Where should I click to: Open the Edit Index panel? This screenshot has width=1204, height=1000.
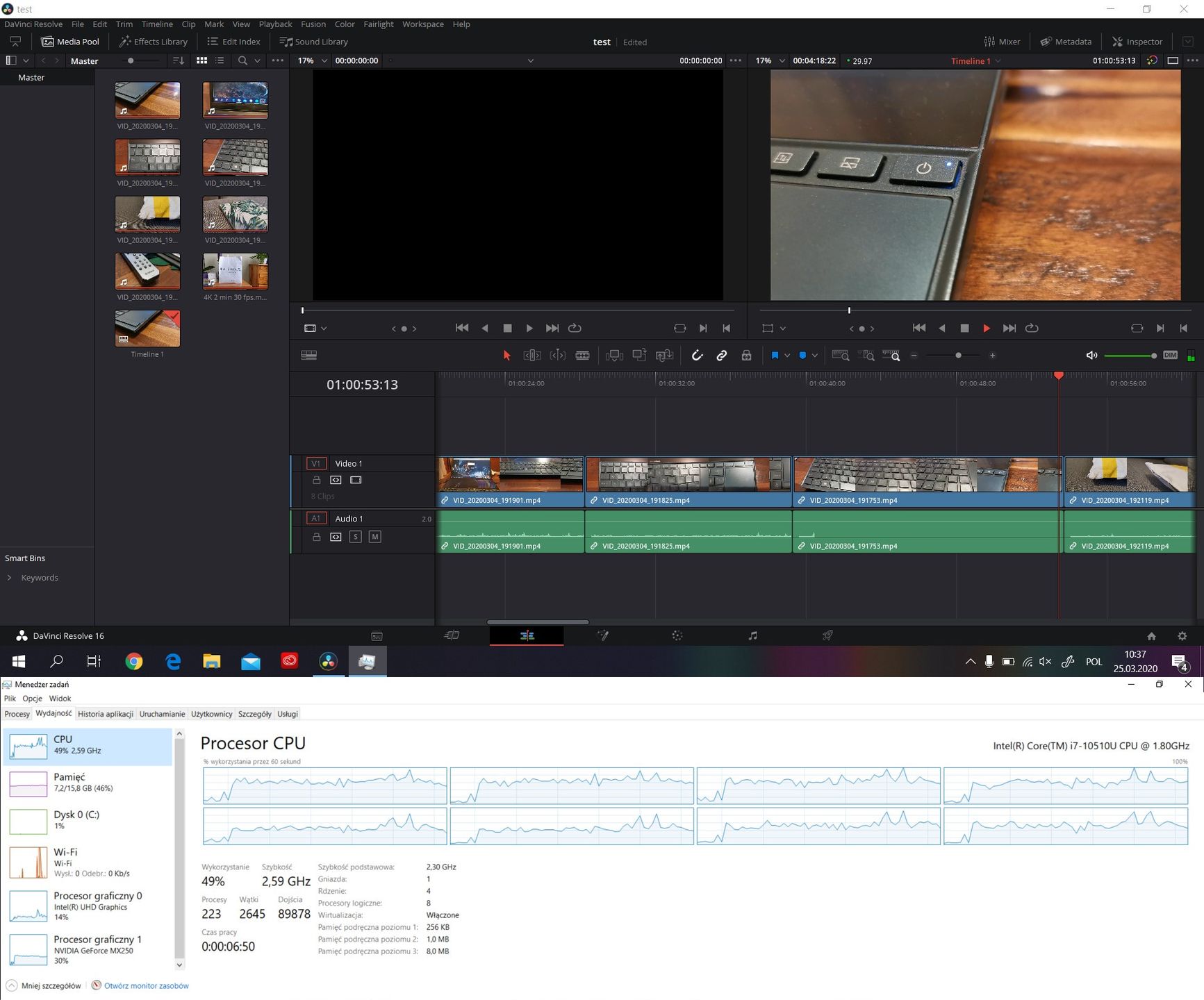tap(233, 42)
